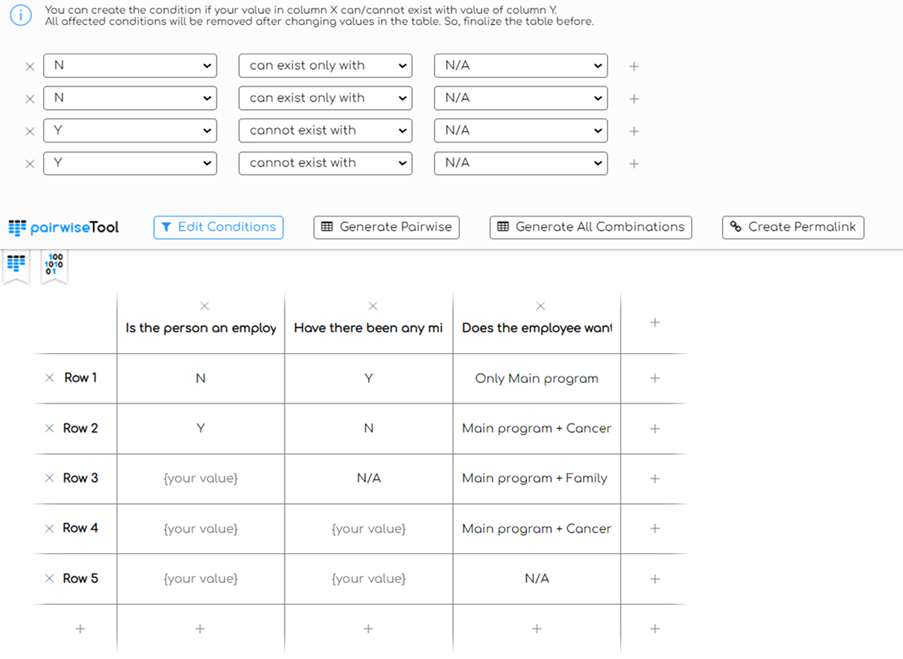Viewport: 903px width, 659px height.
Task: Open fourth condition's 'cannot exist with' dropdown
Action: (325, 163)
